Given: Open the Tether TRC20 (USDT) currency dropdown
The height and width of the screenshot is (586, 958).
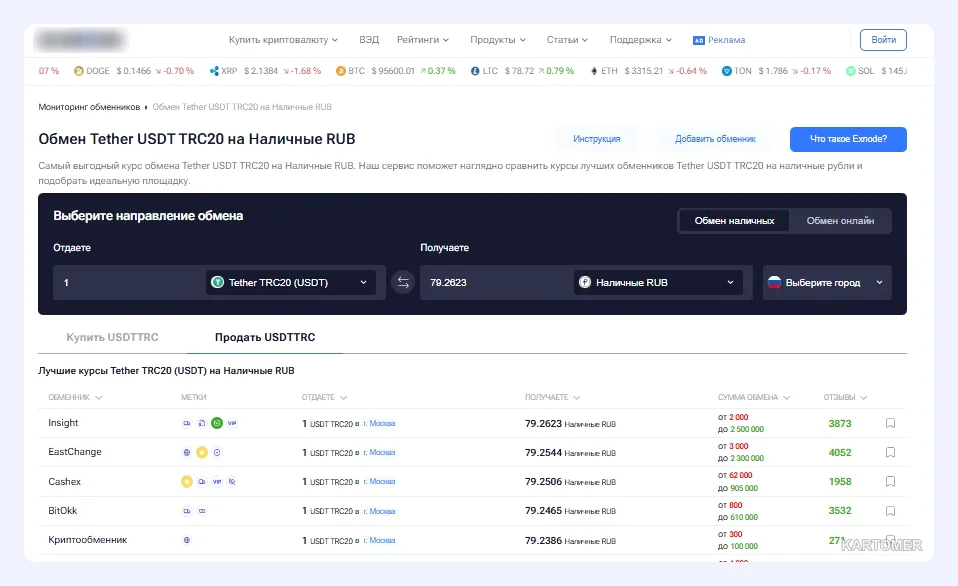Looking at the screenshot, I should (291, 282).
